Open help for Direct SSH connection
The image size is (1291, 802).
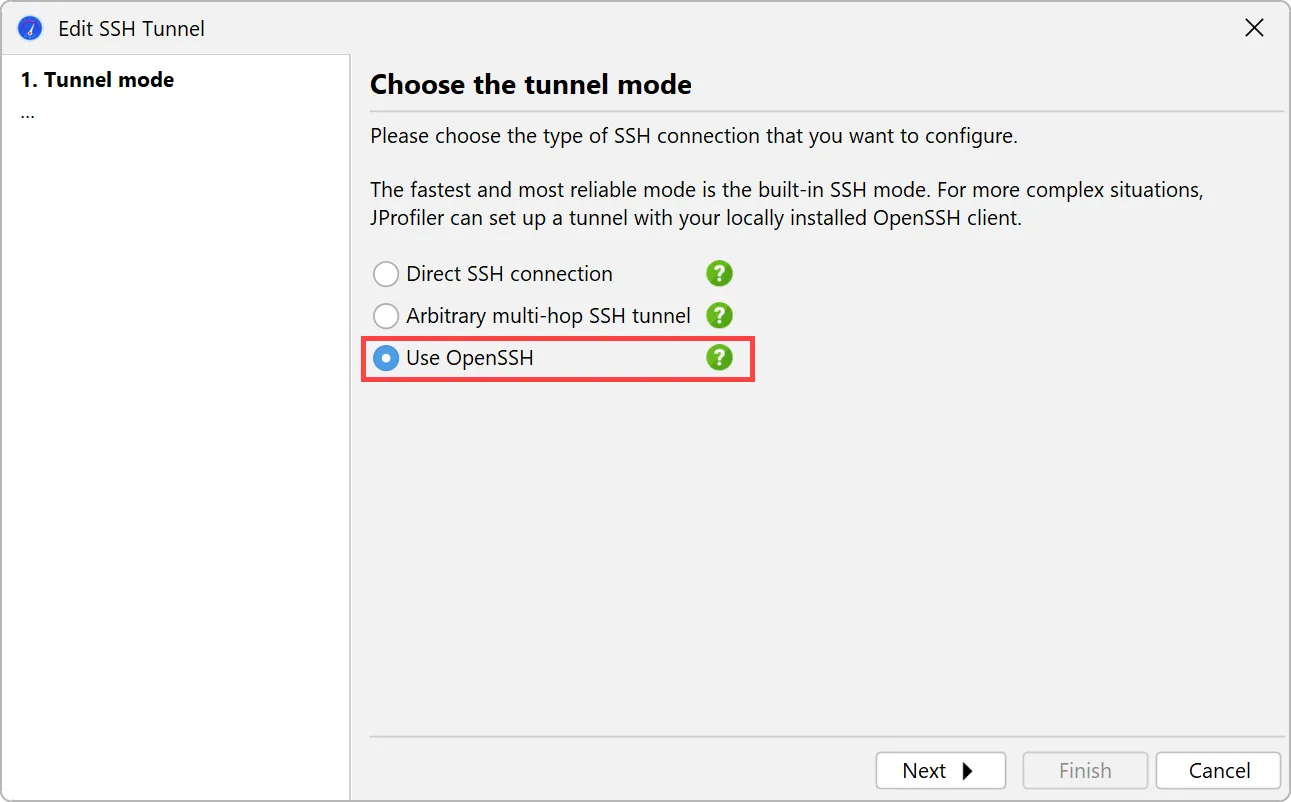click(x=719, y=273)
